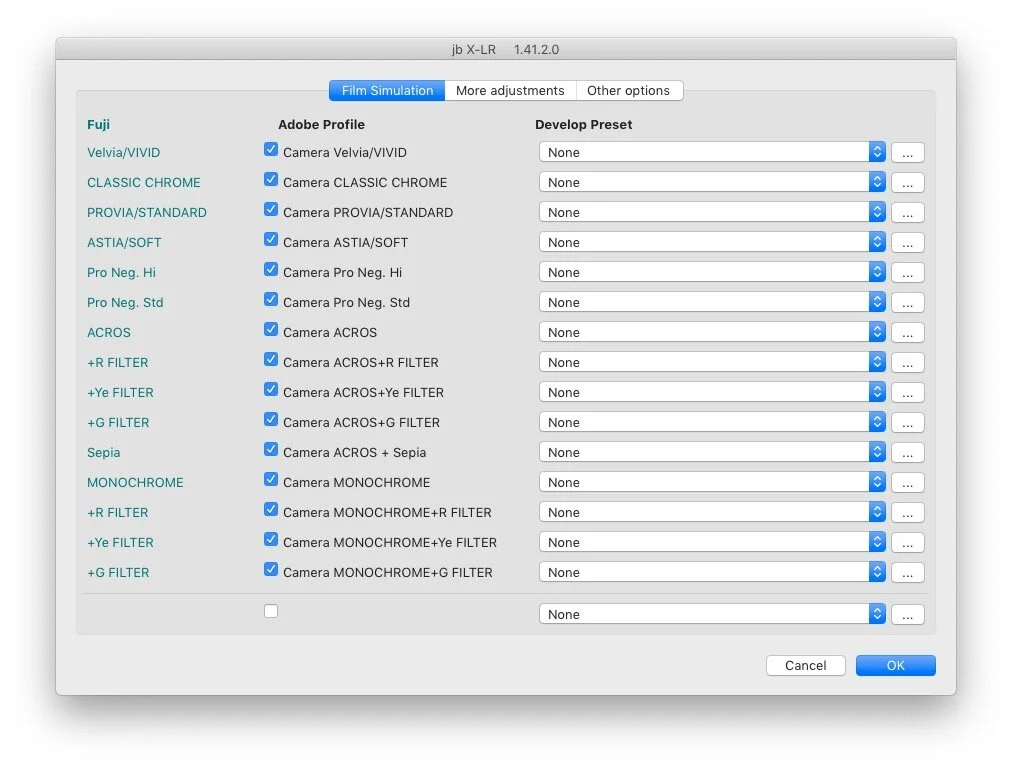Check the empty unlabeled bottom checkbox

[271, 611]
